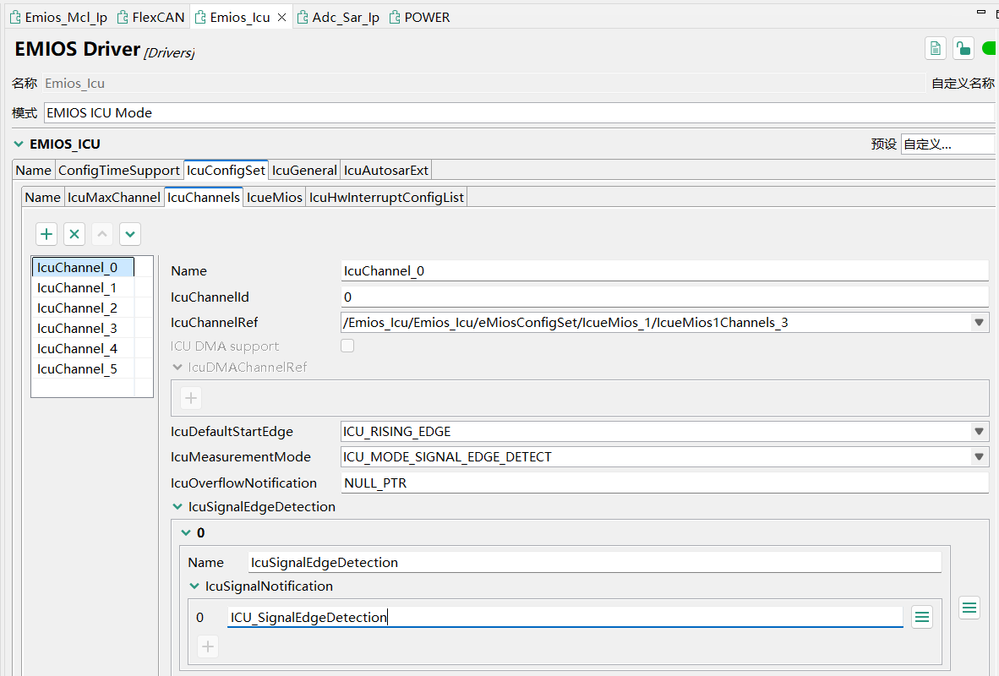Image resolution: width=999 pixels, height=676 pixels.
Task: Add a new IcuChannel with the plus button
Action: point(46,234)
